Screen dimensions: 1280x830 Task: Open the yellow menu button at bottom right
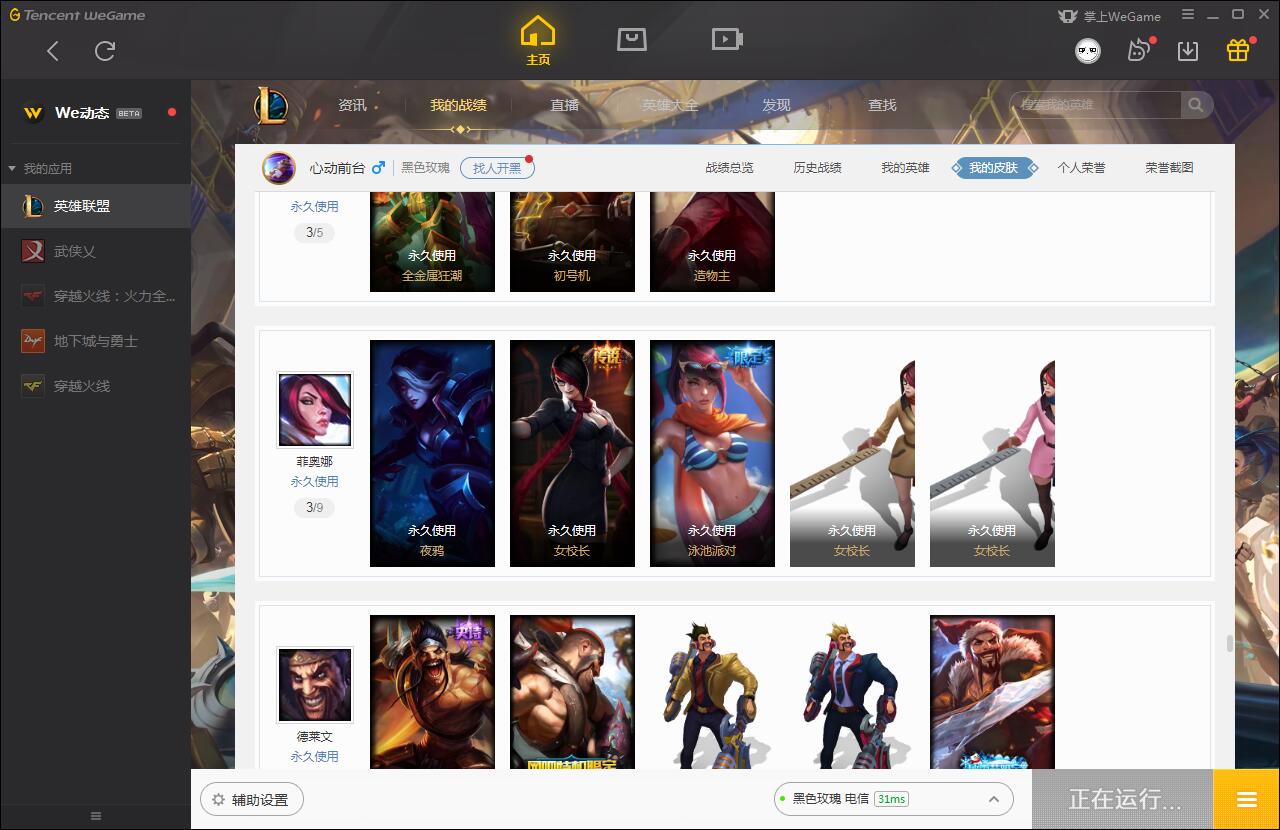pos(1246,799)
